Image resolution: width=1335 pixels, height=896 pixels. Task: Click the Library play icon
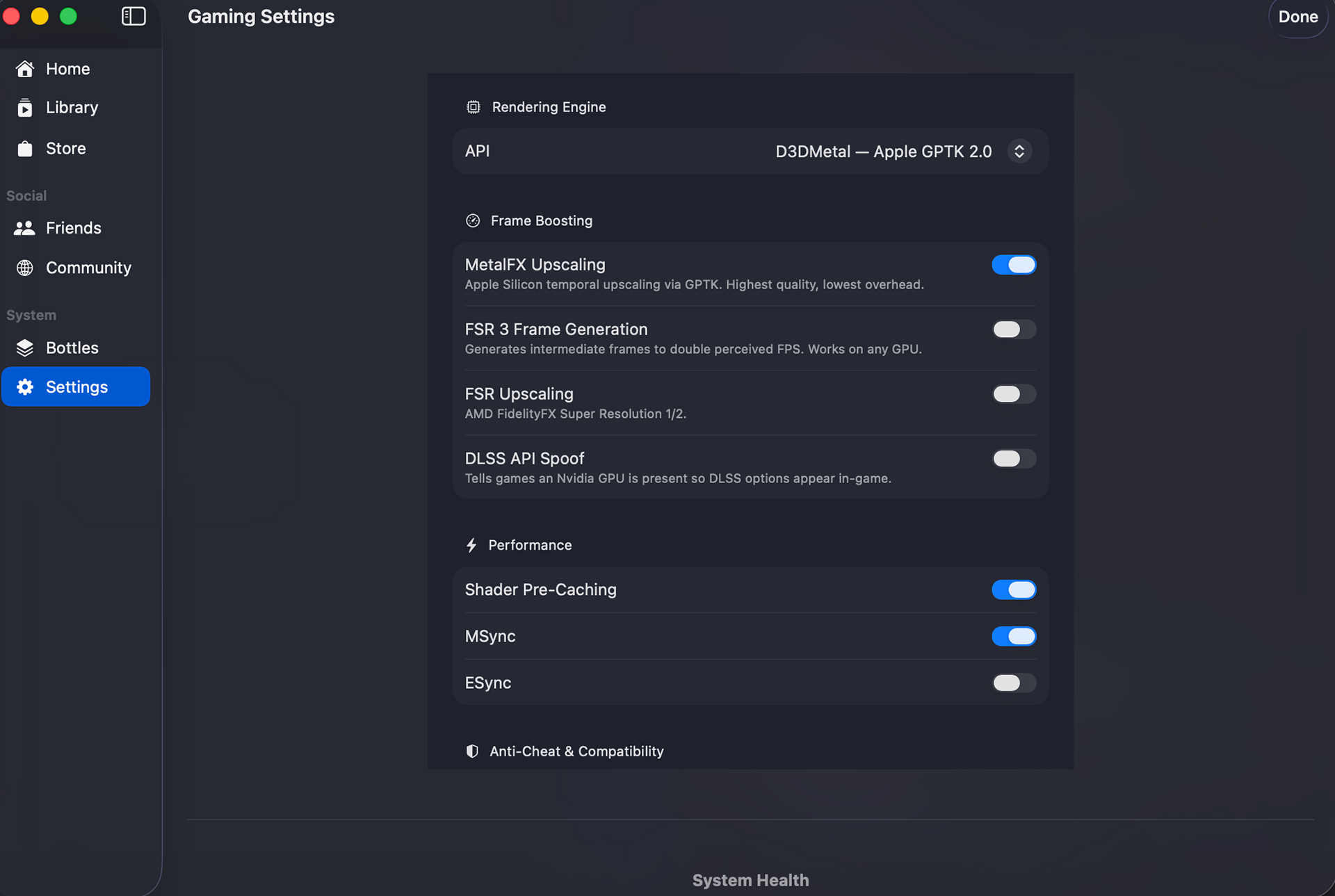coord(25,108)
